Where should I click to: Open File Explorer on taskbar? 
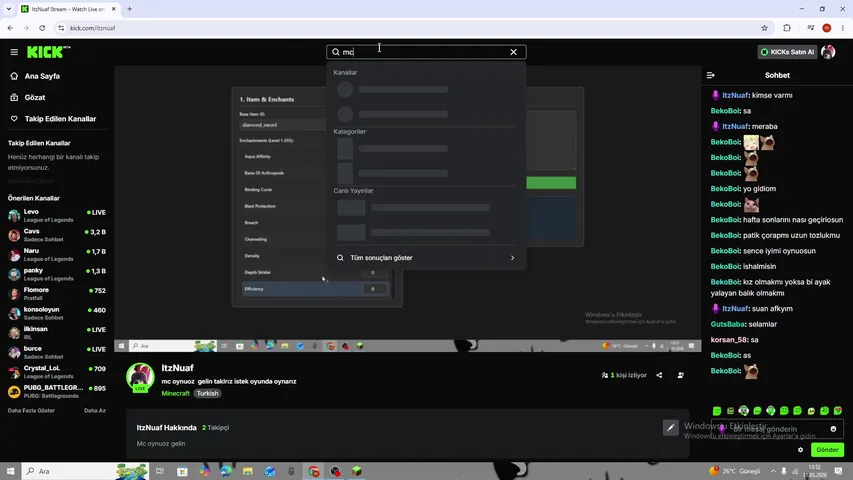click(x=248, y=471)
